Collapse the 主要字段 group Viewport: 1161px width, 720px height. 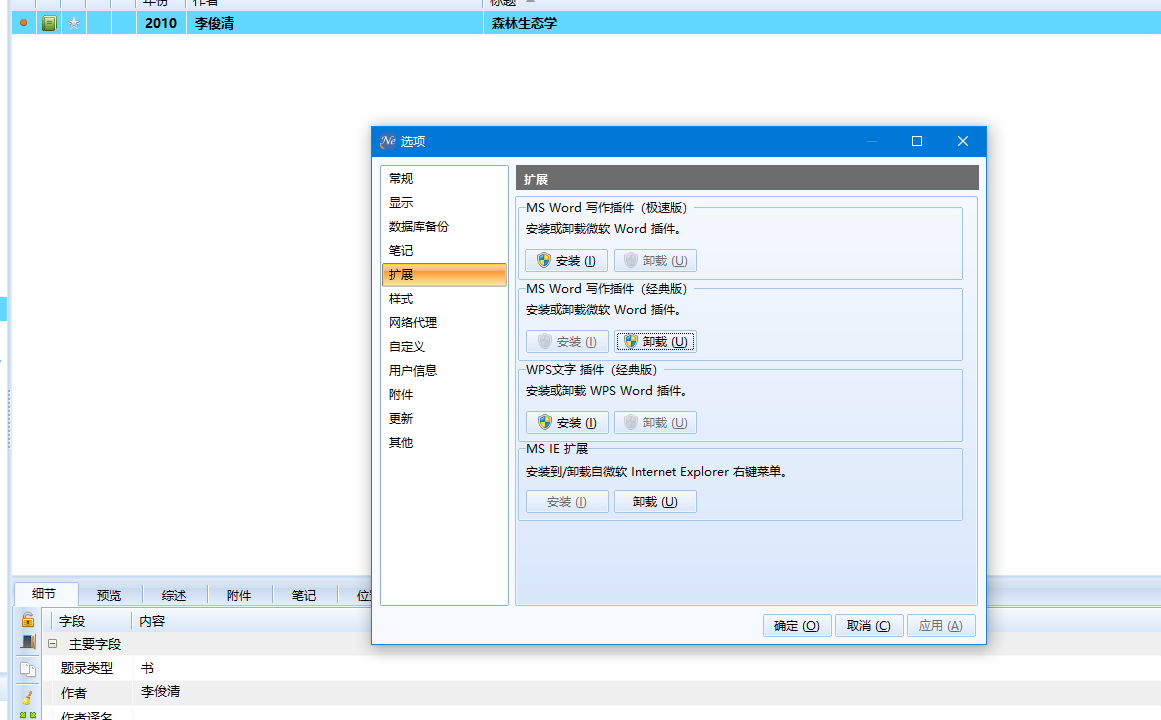click(x=53, y=644)
